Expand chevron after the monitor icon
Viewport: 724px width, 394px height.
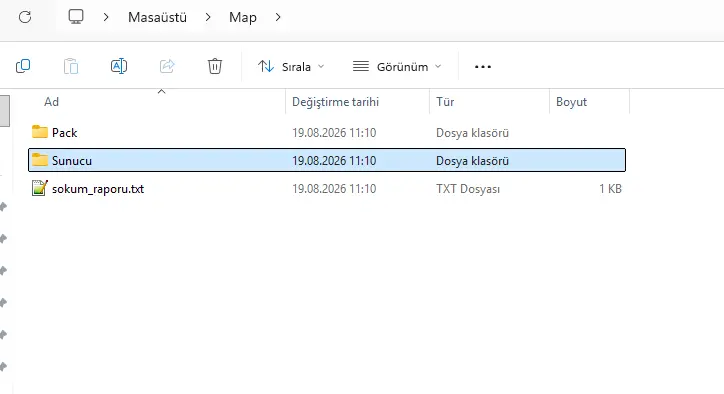pyautogui.click(x=106, y=17)
